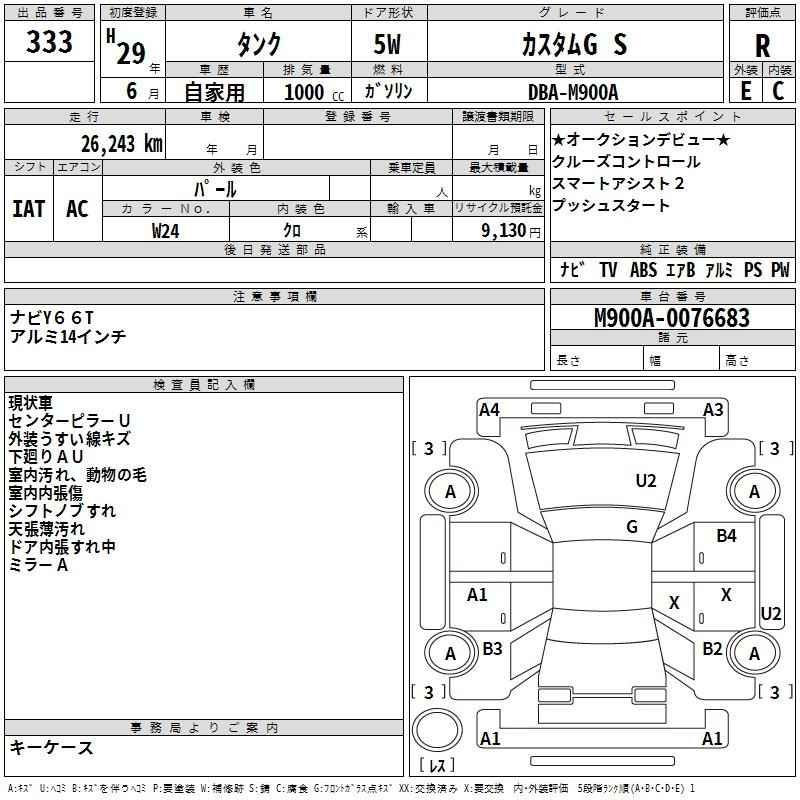Click office notice キーケース

click(52, 748)
